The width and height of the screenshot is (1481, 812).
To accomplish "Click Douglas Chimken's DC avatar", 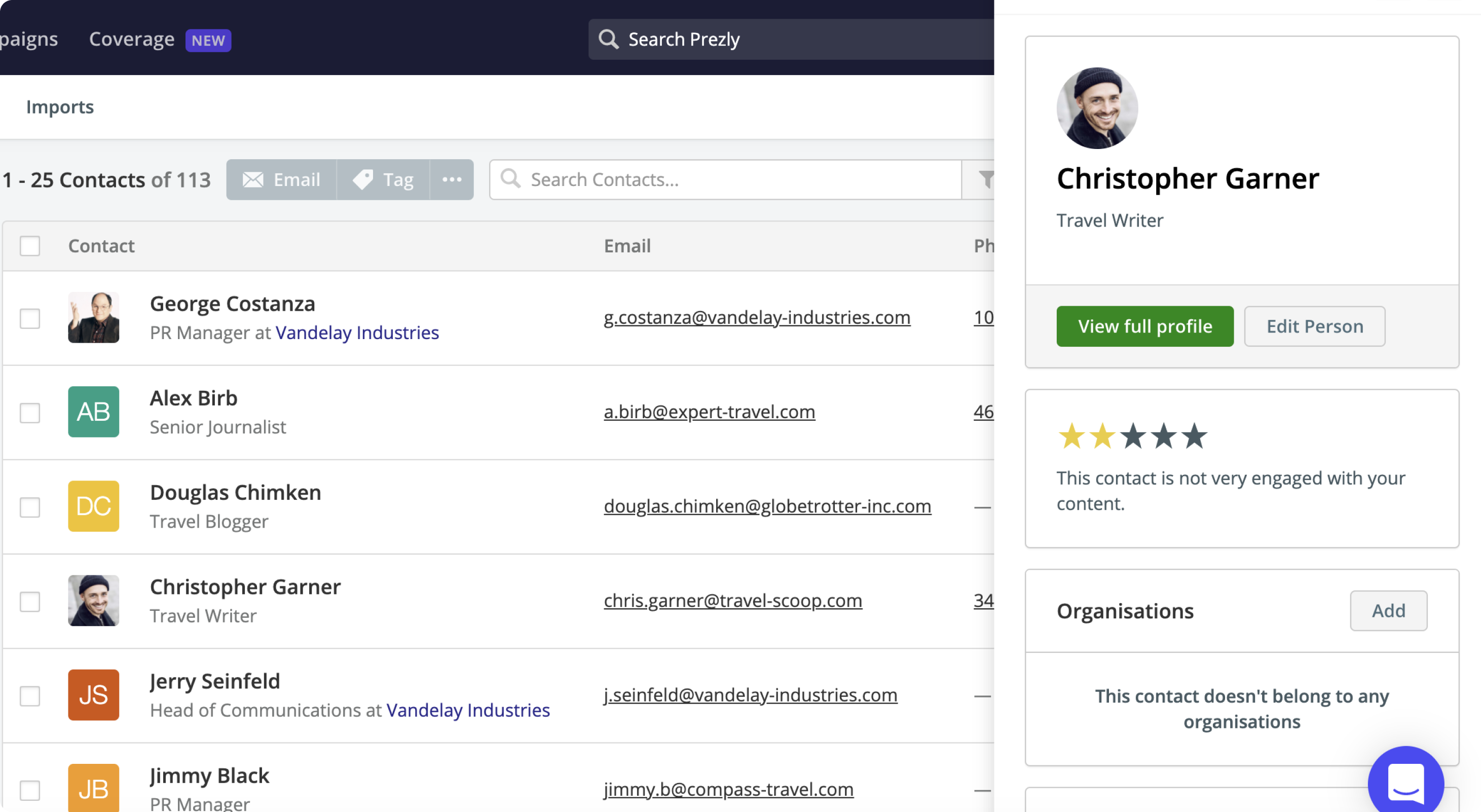I will pyautogui.click(x=94, y=506).
